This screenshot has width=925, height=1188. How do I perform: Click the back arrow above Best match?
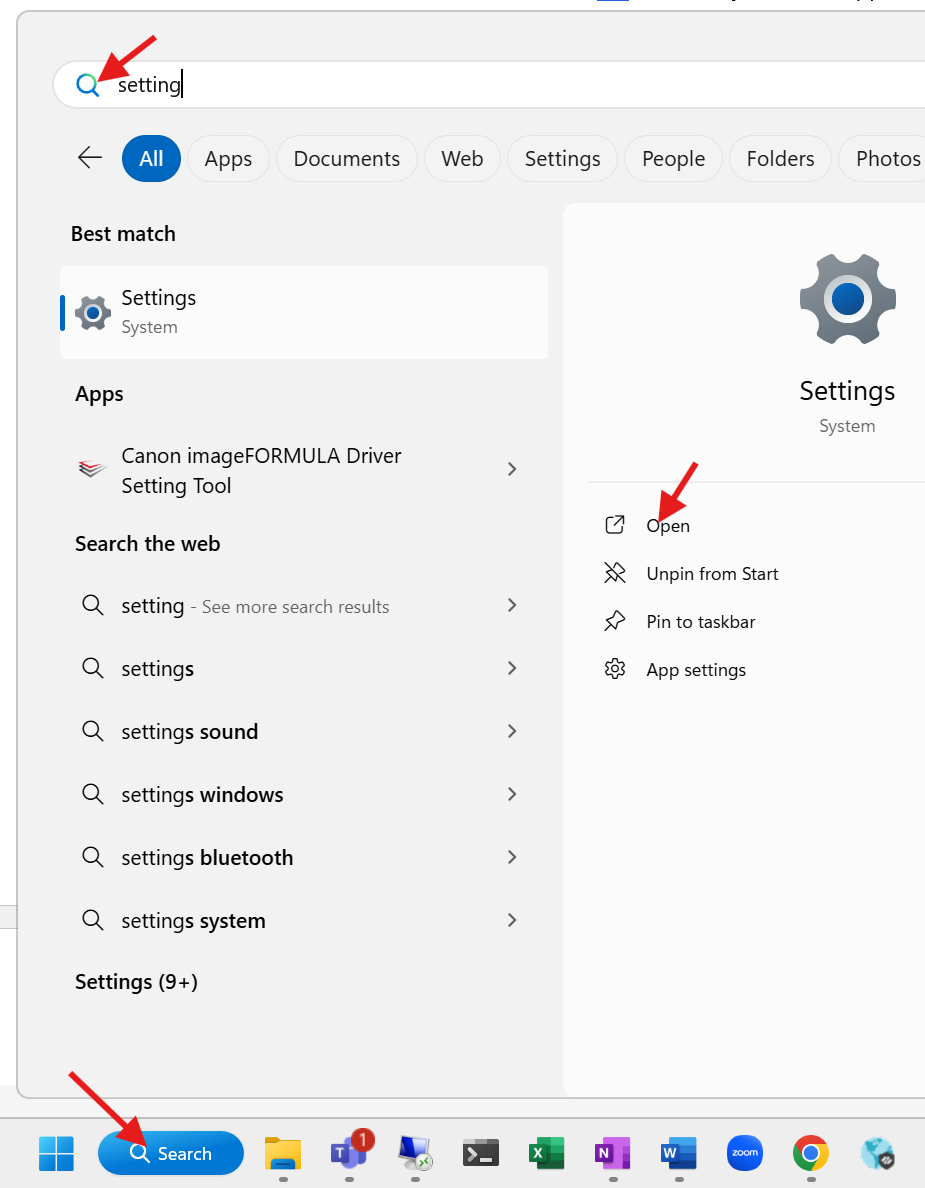[x=89, y=158]
